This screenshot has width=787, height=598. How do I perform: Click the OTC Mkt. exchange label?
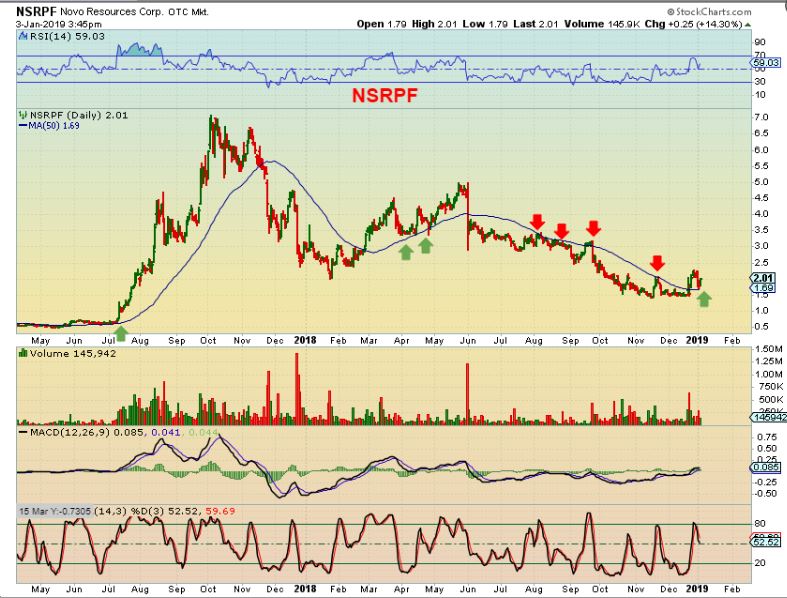[x=189, y=13]
